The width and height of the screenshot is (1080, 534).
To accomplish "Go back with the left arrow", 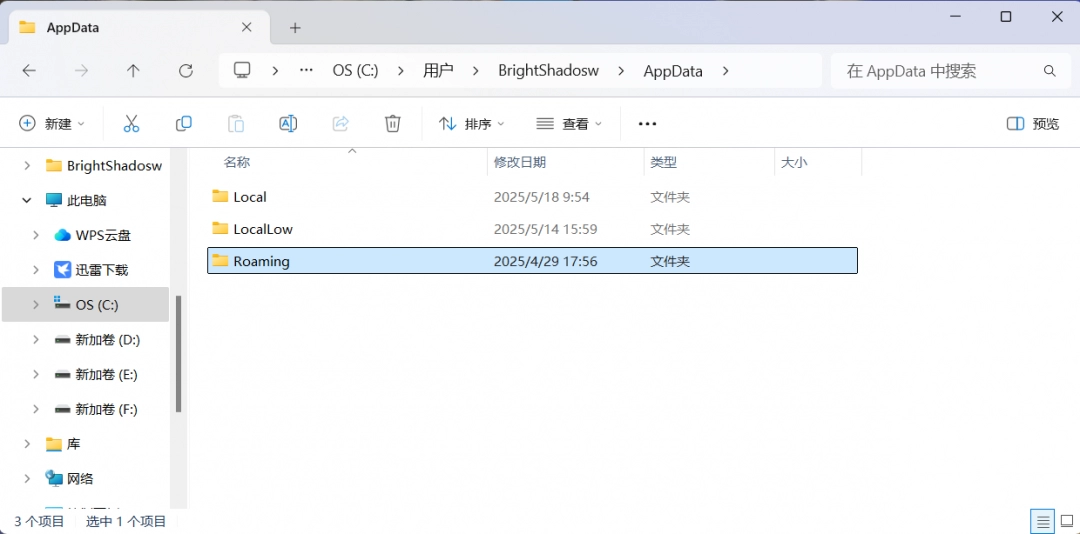I will tap(29, 70).
